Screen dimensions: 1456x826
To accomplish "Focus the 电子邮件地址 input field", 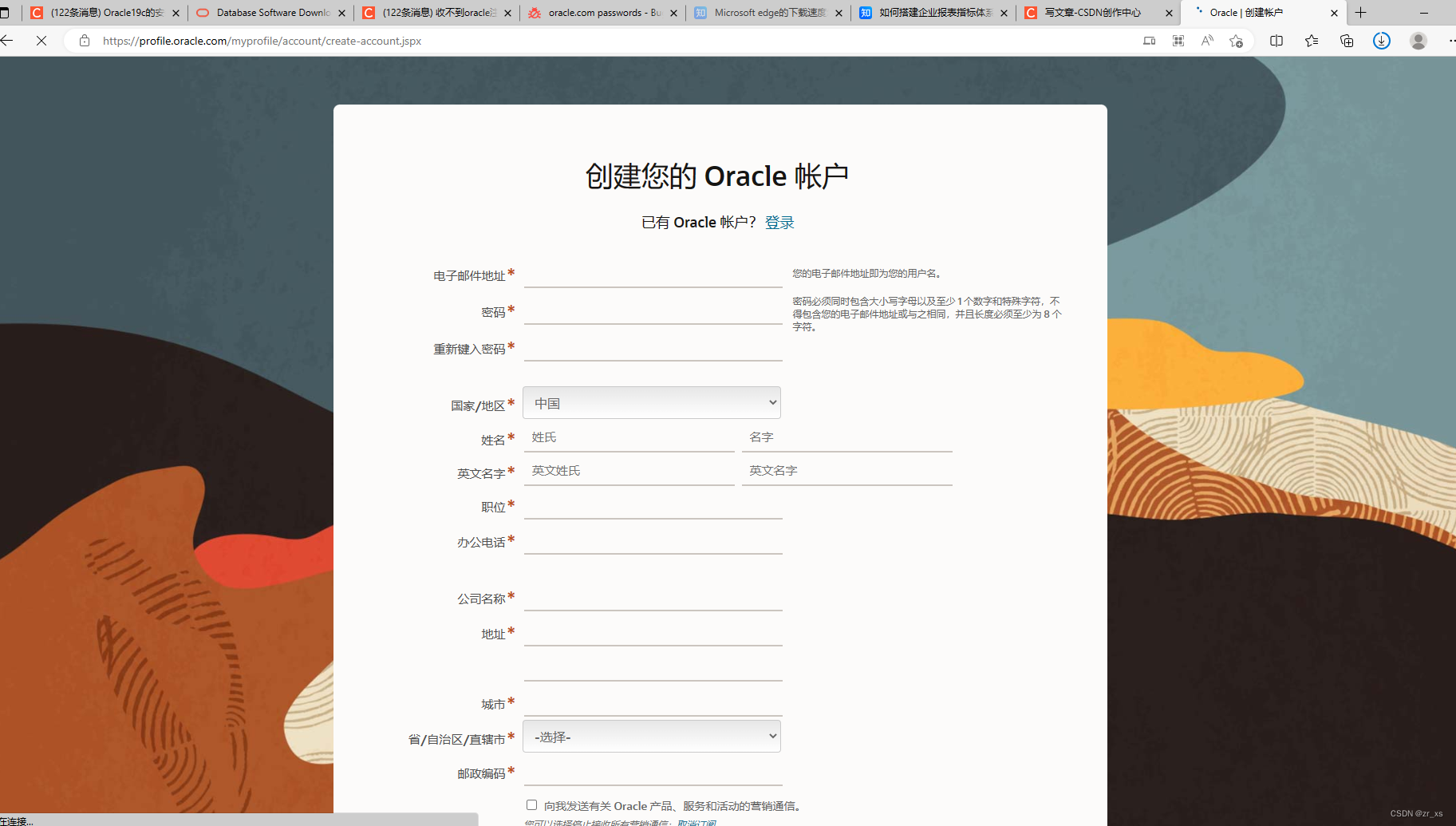I will click(x=653, y=274).
